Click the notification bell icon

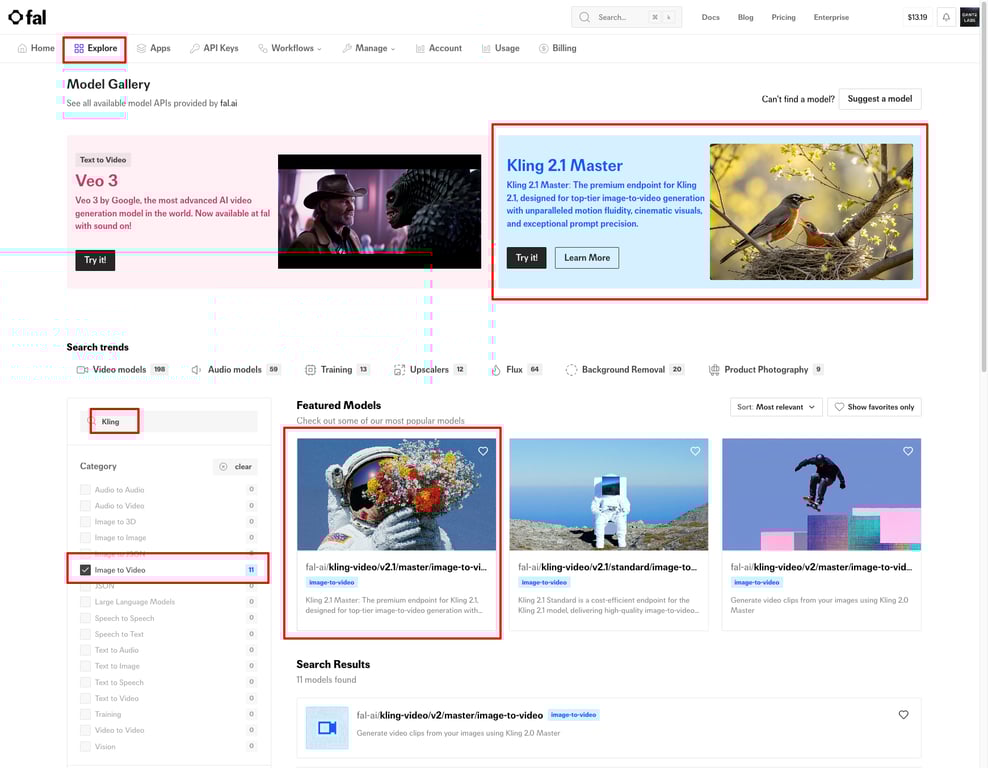(945, 17)
